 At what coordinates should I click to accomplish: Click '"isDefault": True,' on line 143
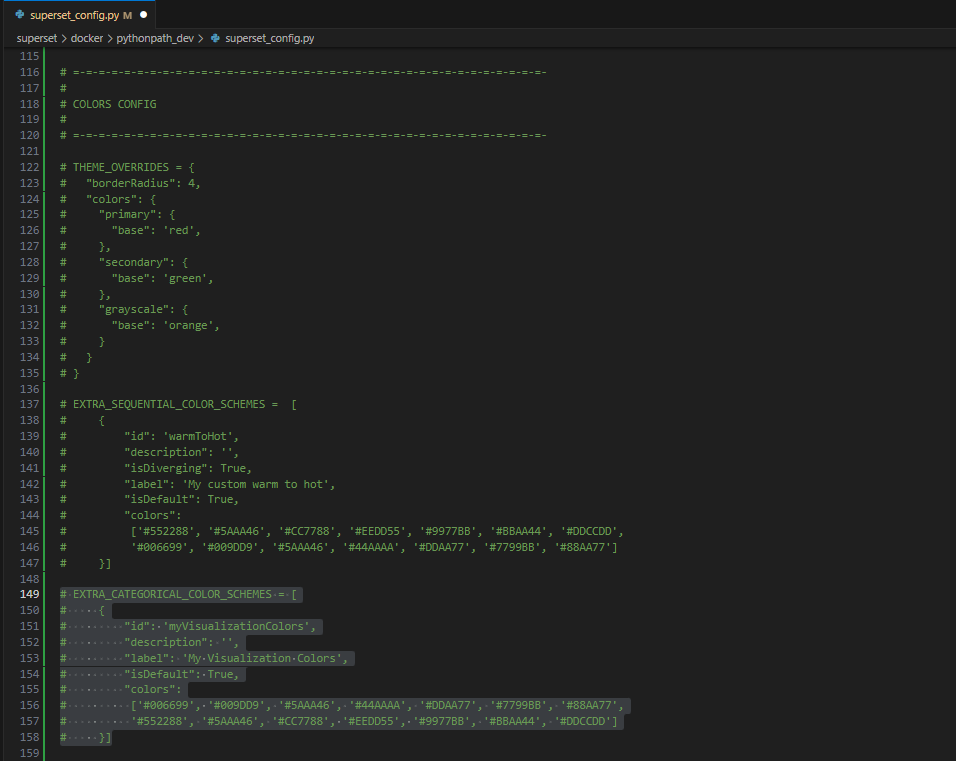click(182, 499)
